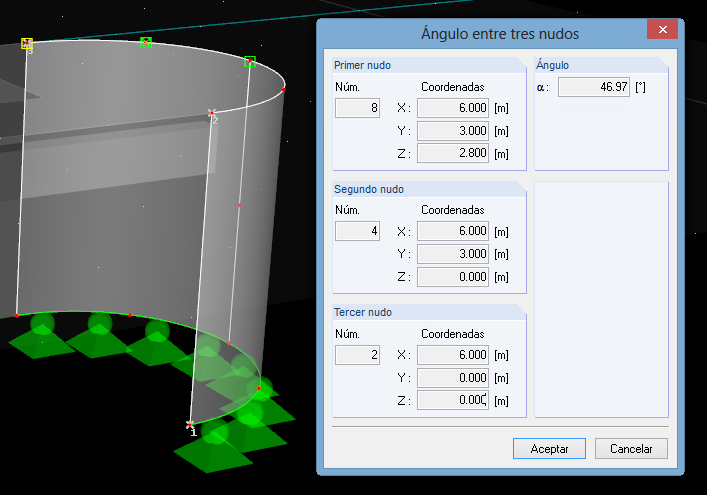
Task: Pick node 2 in the 3D model
Action: coord(211,112)
